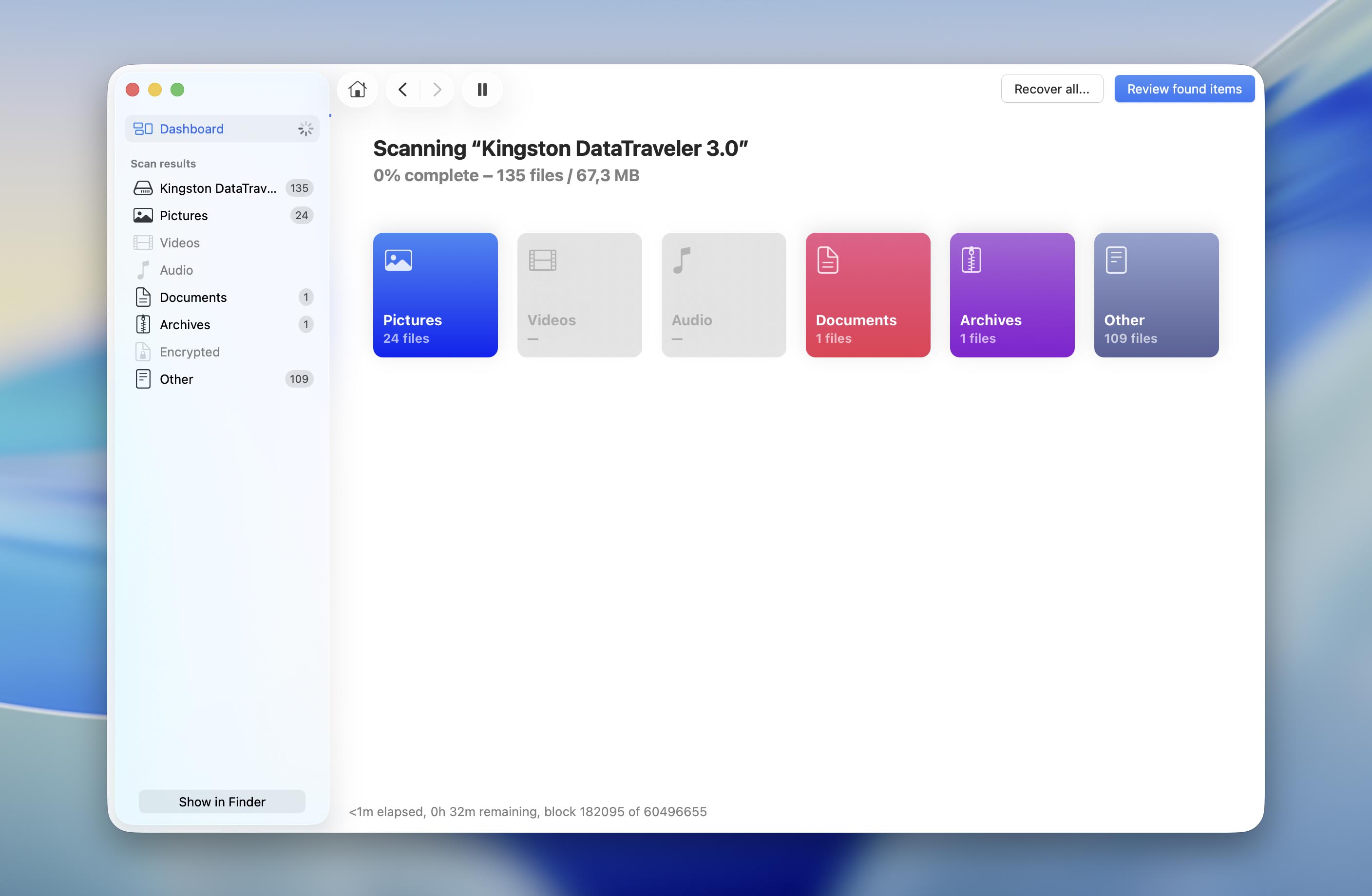Pause the scan in progress

coord(482,89)
